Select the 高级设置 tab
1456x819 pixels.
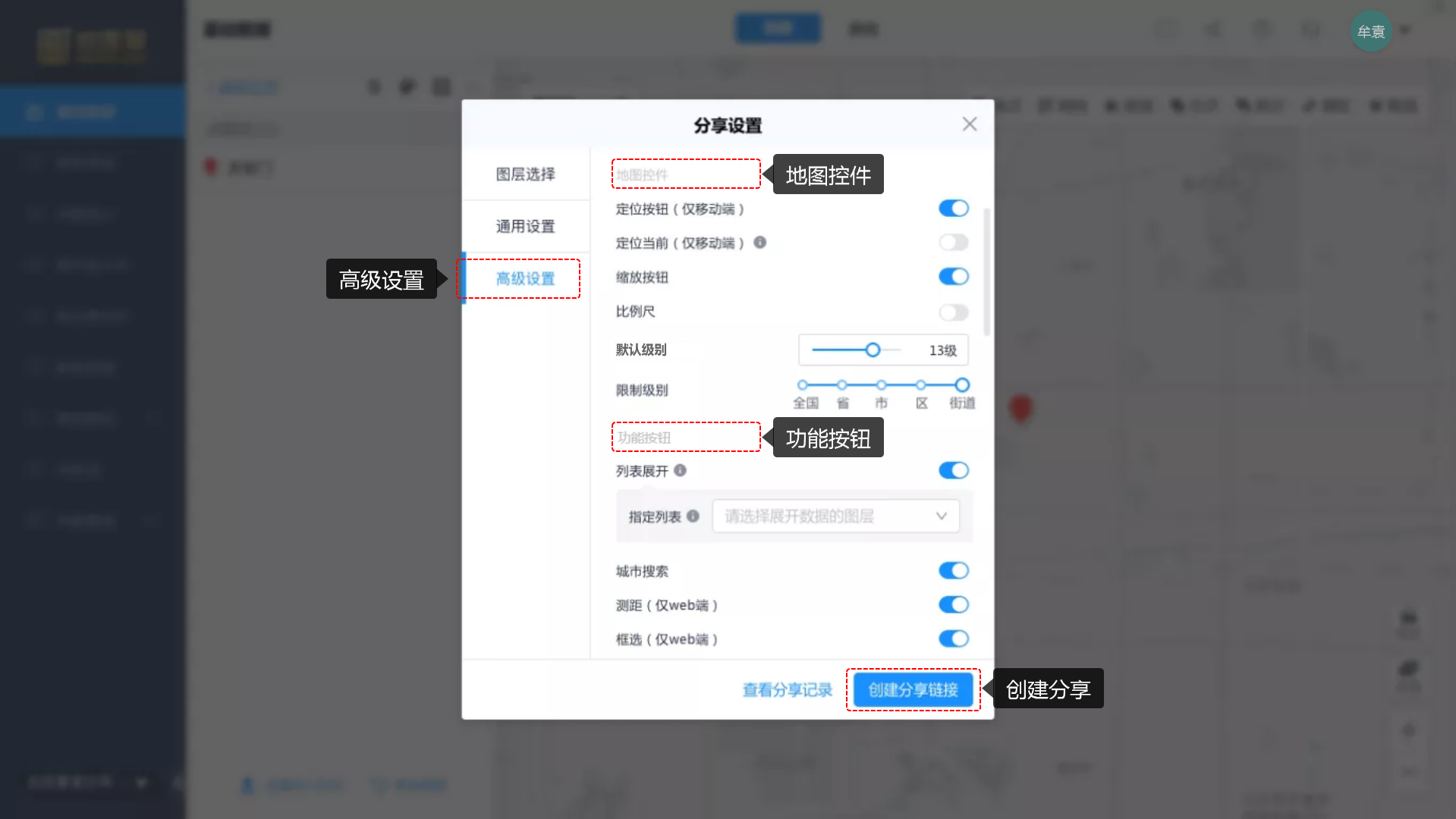click(x=525, y=278)
